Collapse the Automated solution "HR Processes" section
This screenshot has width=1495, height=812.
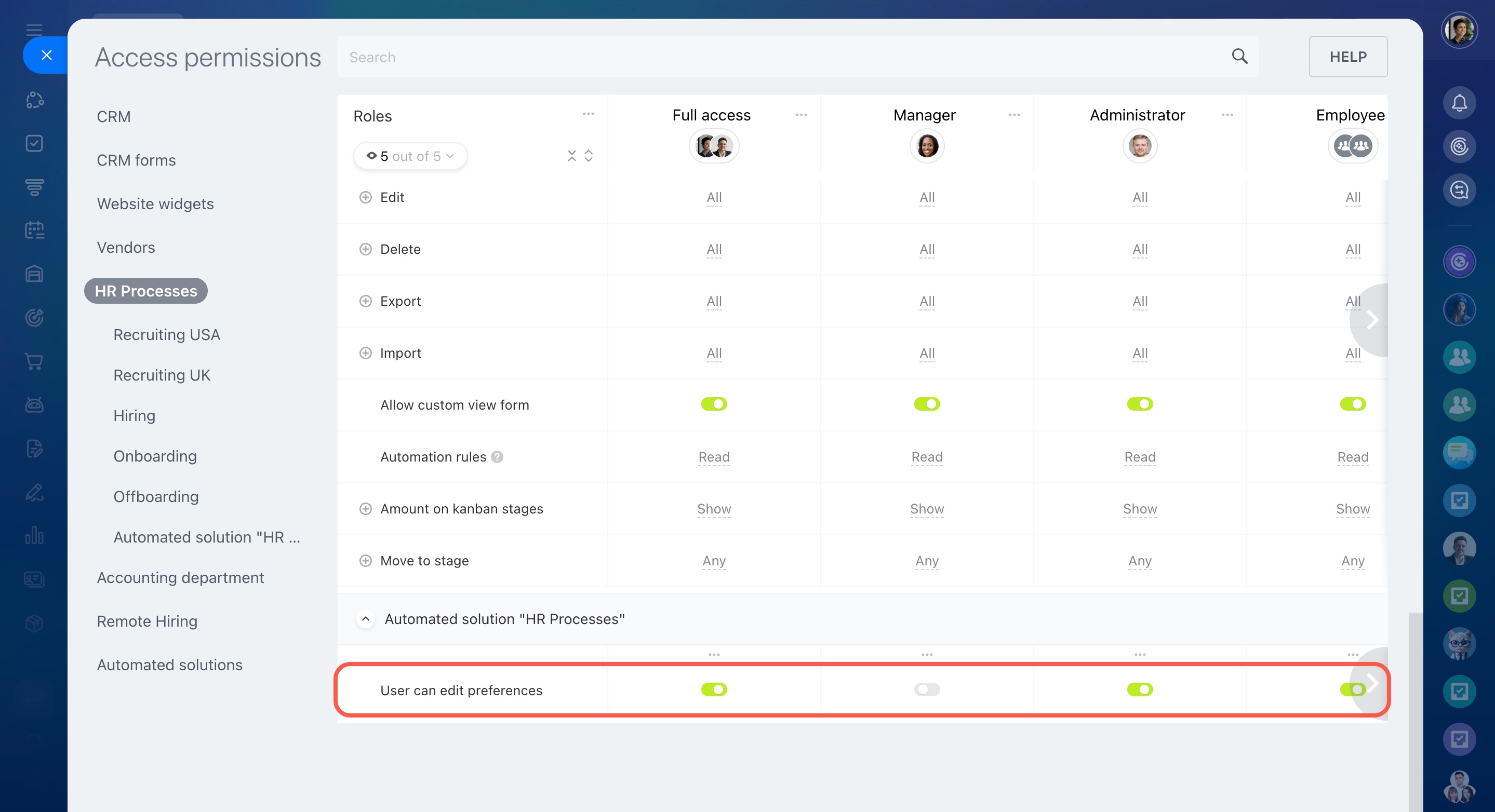[x=365, y=619]
